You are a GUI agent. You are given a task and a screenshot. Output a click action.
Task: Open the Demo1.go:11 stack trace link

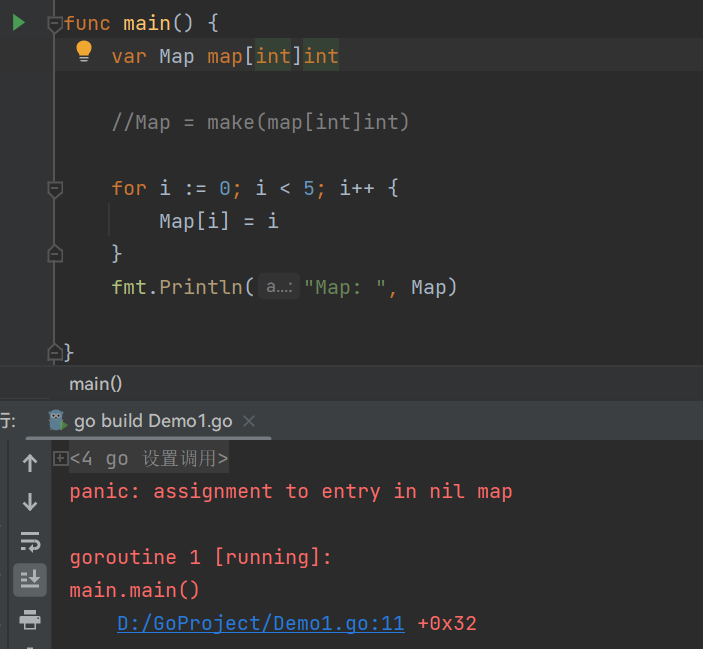[260, 624]
